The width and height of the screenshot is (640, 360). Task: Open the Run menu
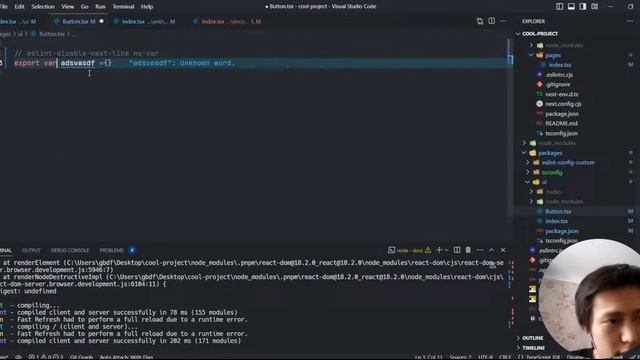coord(100,7)
